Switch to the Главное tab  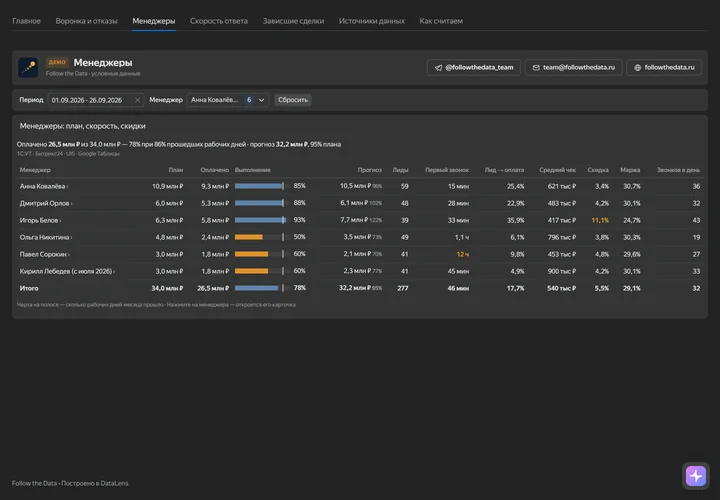(x=26, y=21)
